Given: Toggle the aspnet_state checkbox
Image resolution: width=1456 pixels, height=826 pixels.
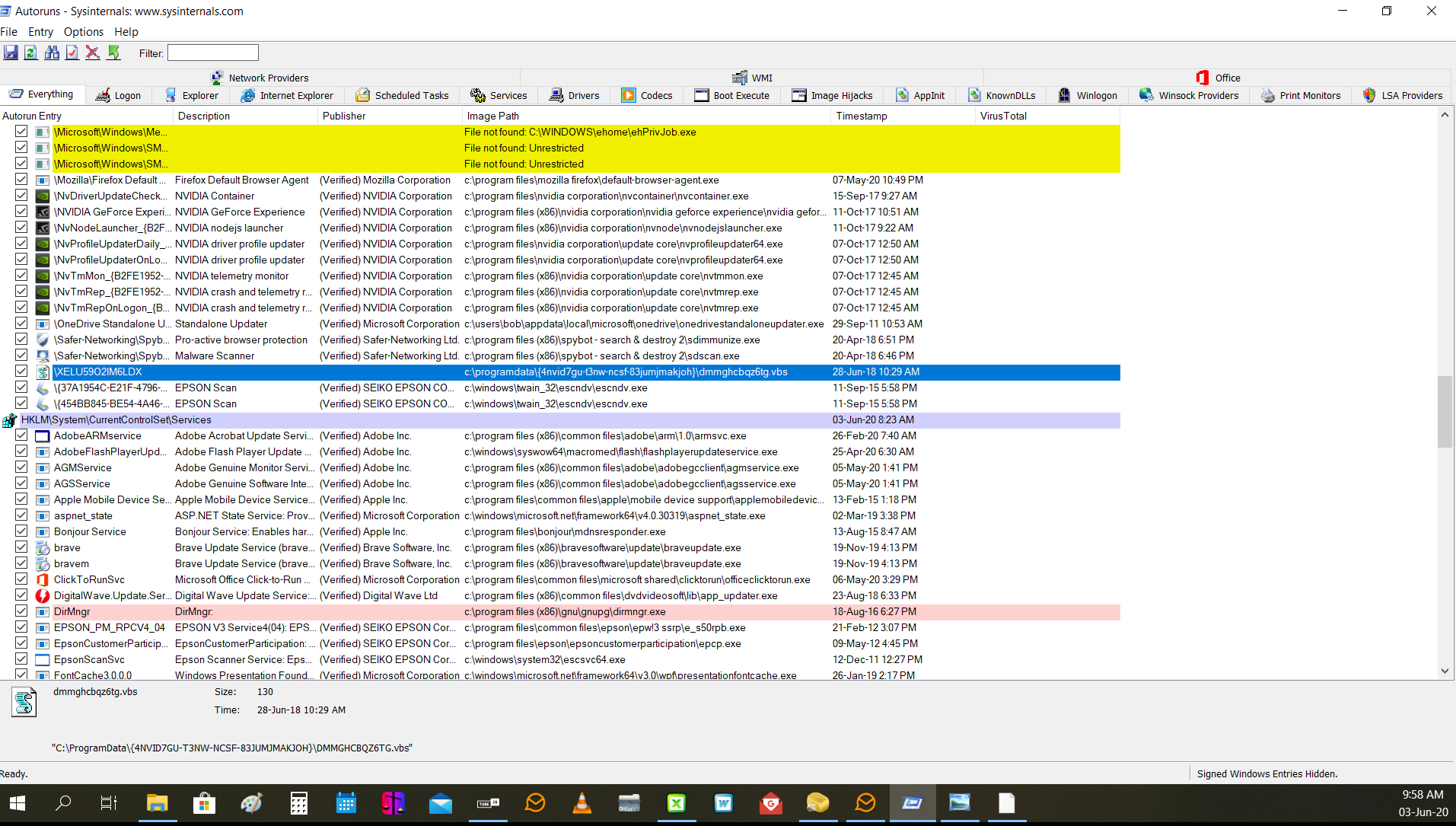Looking at the screenshot, I should pos(21,515).
